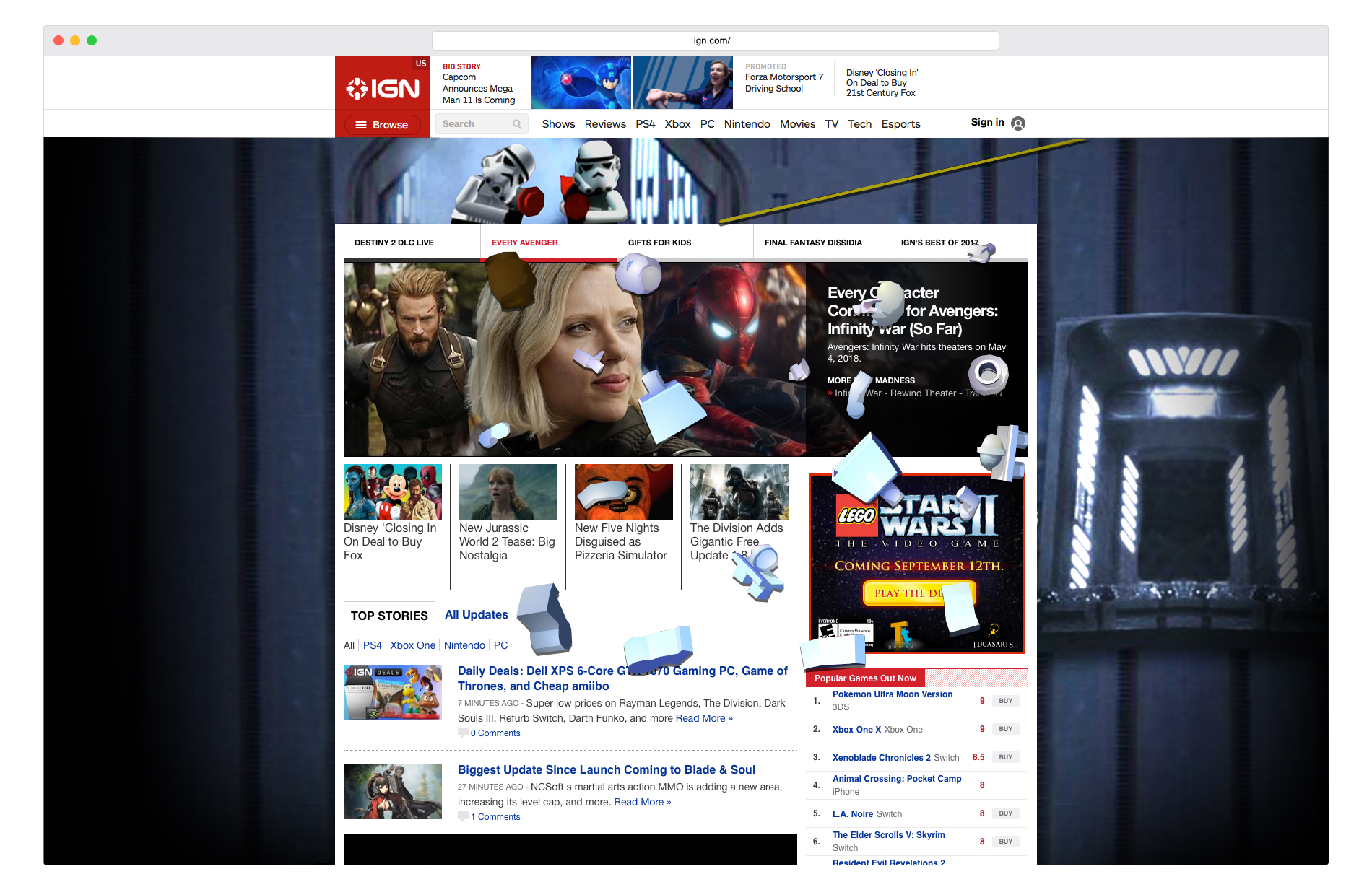This screenshot has width=1372, height=882.
Task: Click Buy for Elder Scrolls V: Skyrim
Action: (1005, 842)
